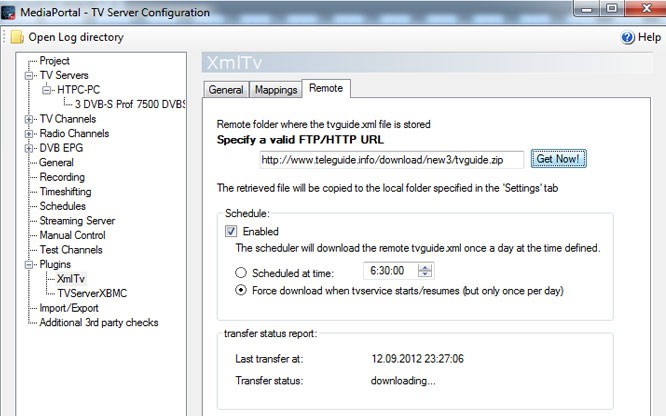Switch to the General tab

click(x=226, y=89)
